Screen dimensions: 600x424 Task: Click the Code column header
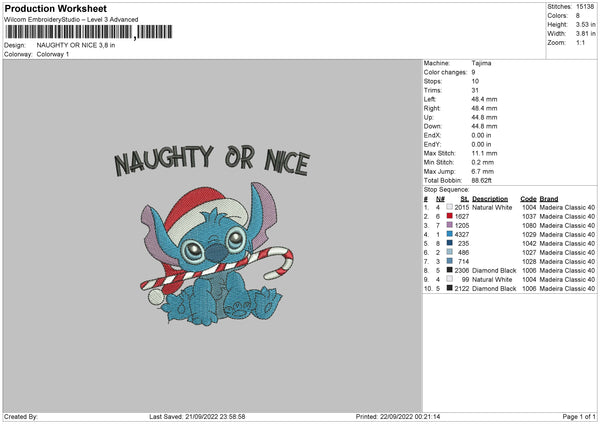click(x=528, y=199)
